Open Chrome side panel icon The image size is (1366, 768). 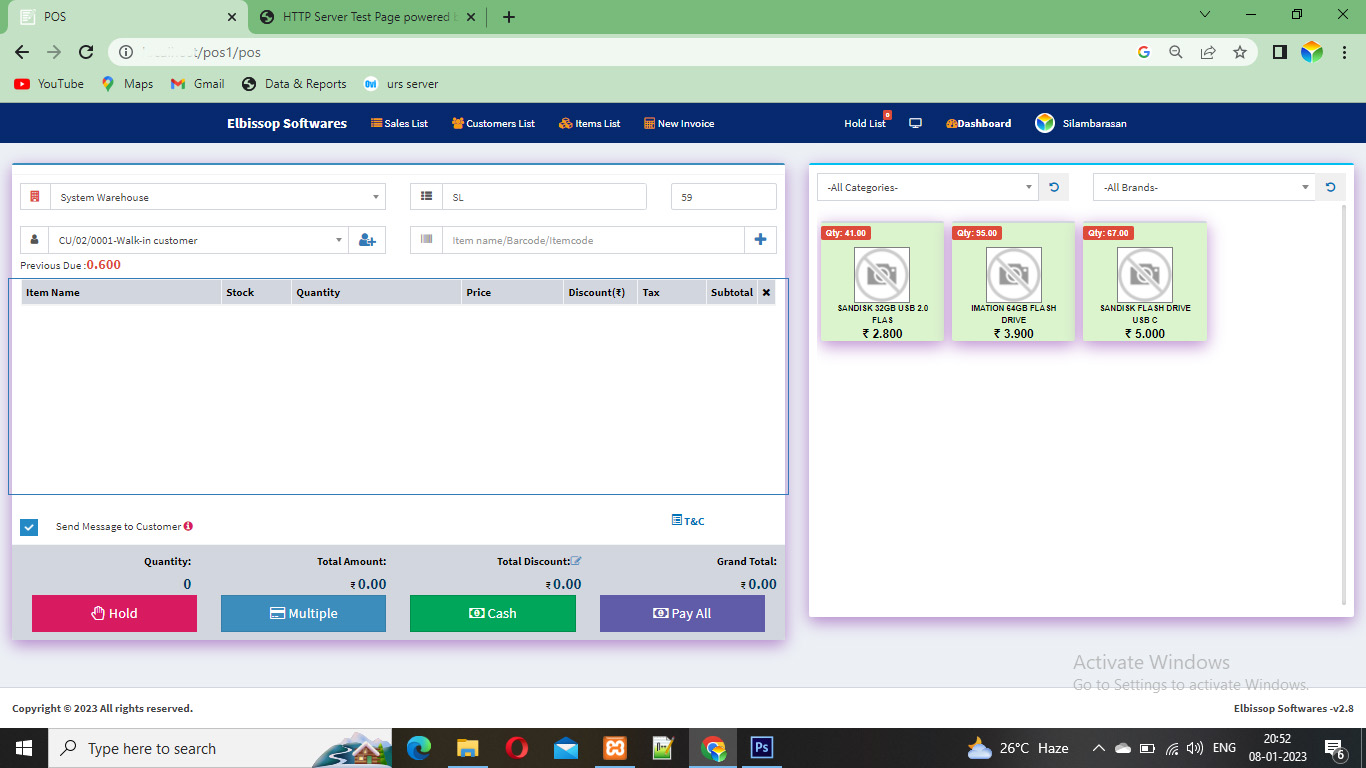pos(1279,52)
